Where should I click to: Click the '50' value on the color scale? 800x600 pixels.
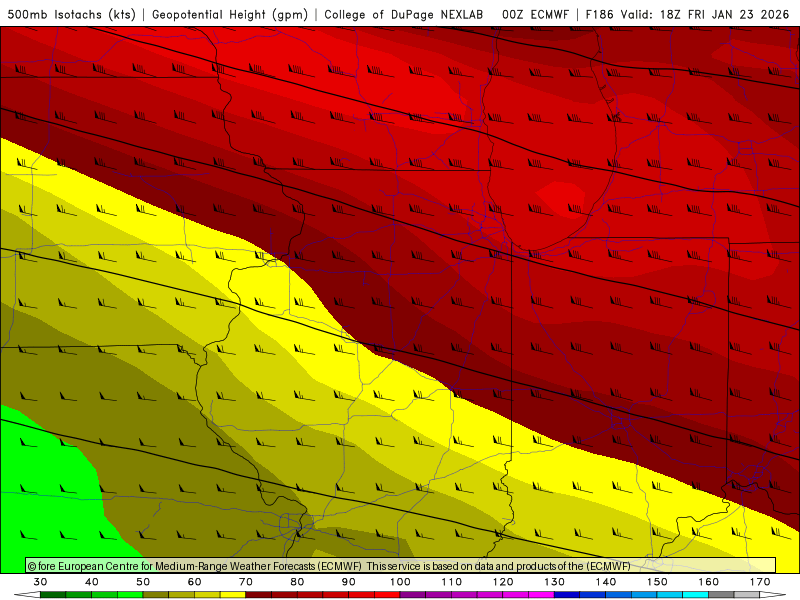[x=143, y=582]
